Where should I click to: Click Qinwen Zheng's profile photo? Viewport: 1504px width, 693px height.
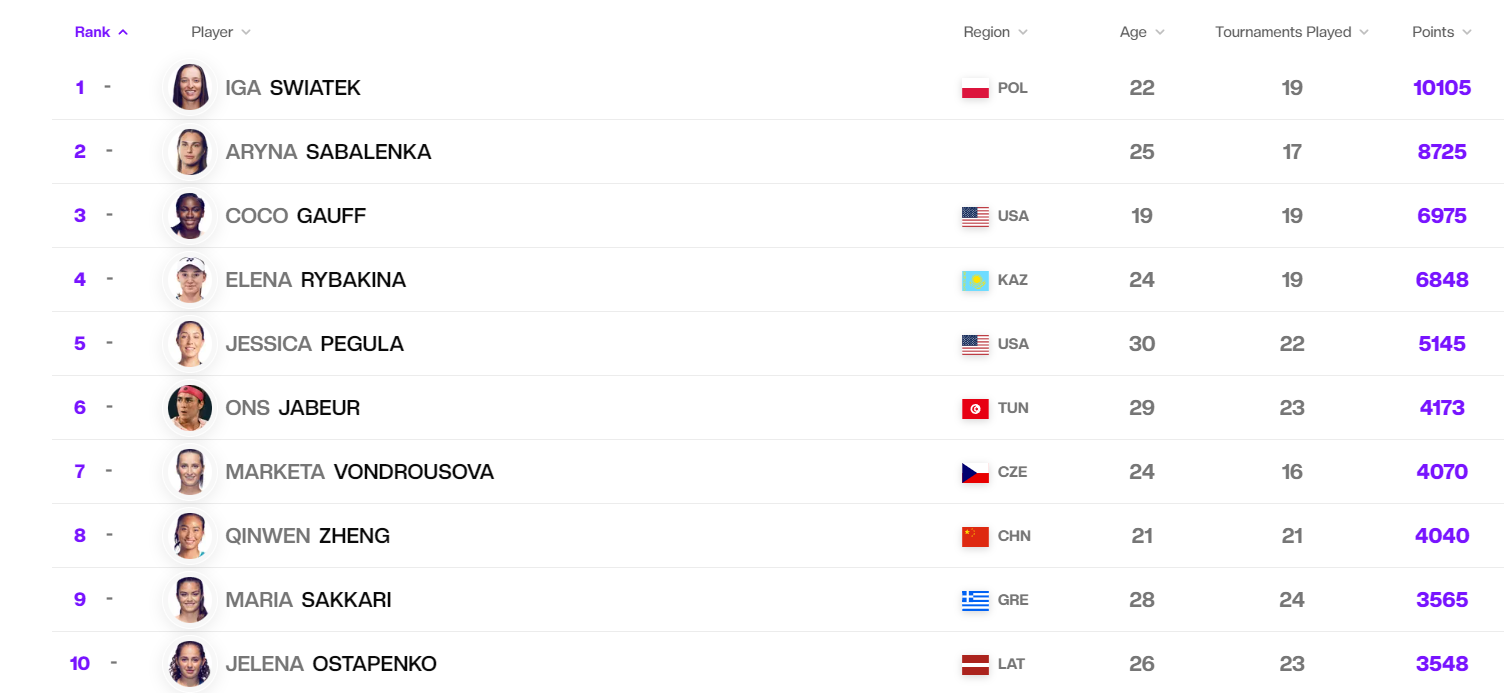click(190, 536)
